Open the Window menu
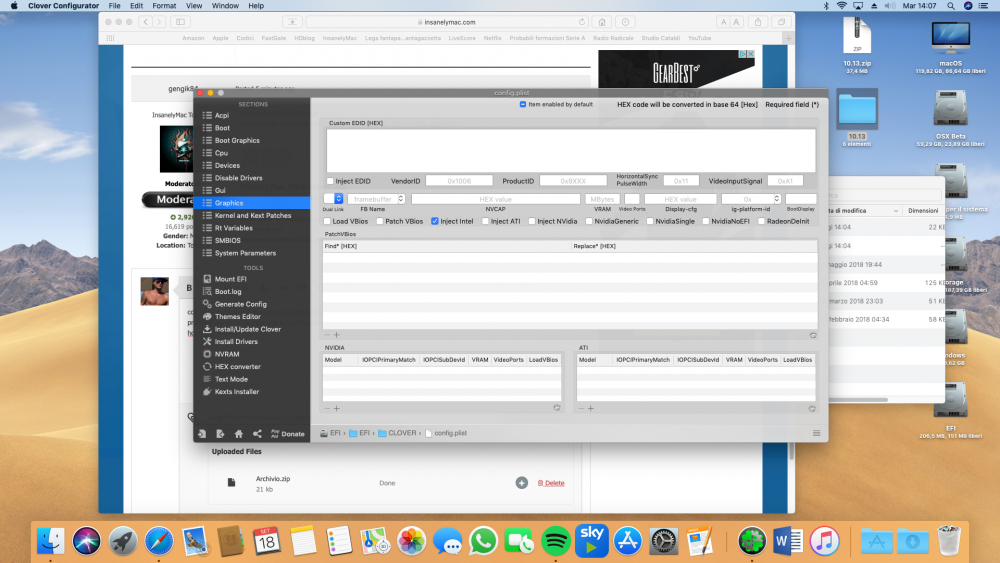The image size is (1000, 563). pyautogui.click(x=225, y=6)
